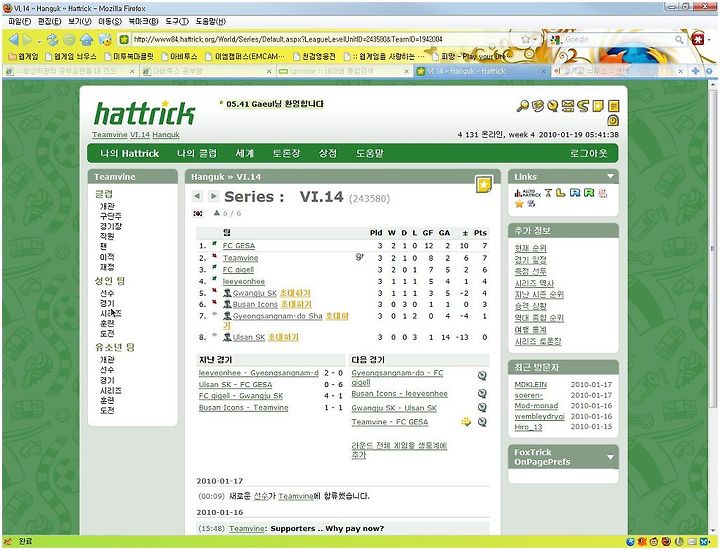The image size is (720, 550).
Task: Click the Hattrick logo
Action: tap(145, 112)
